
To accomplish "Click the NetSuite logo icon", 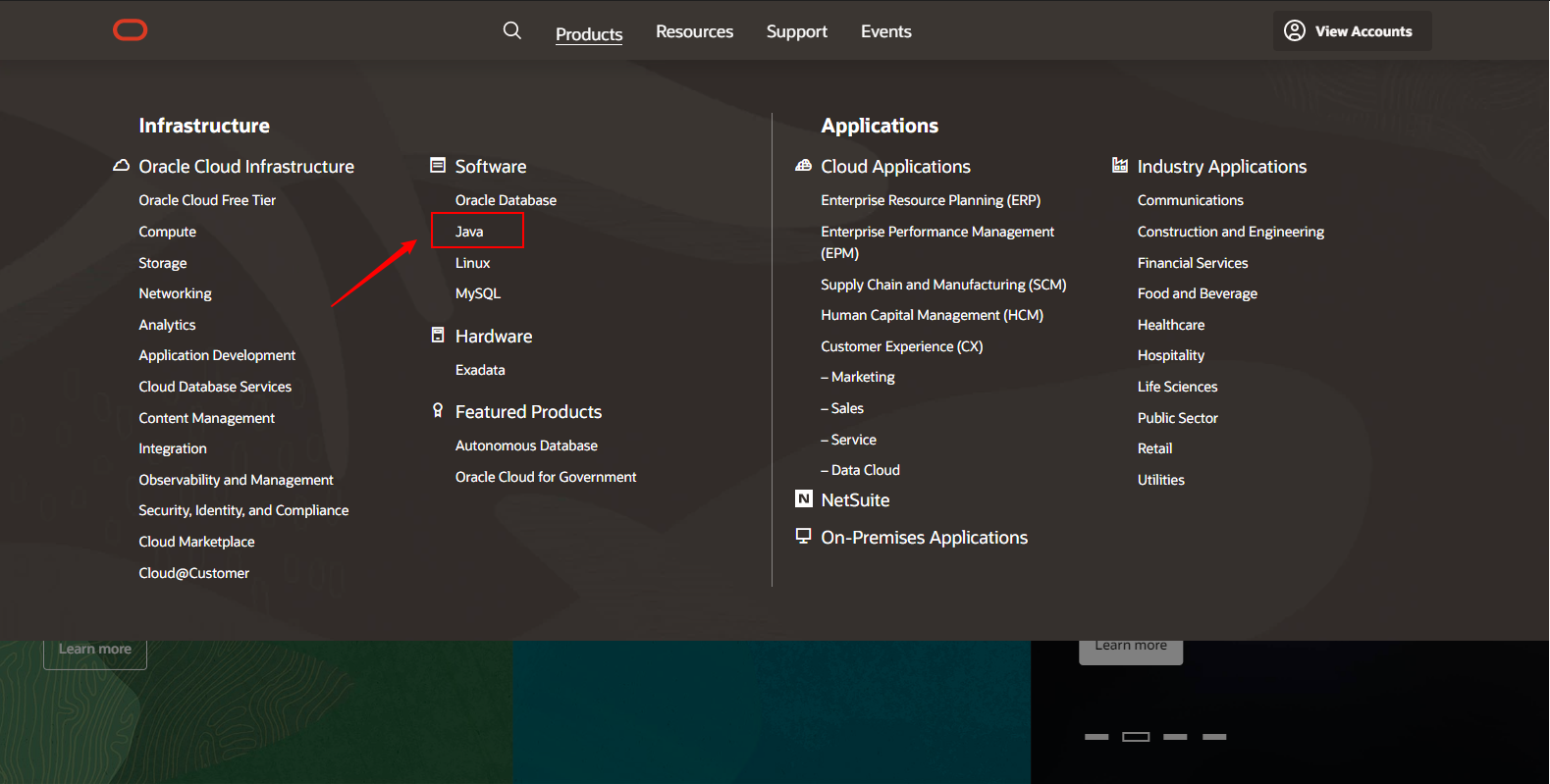I will coord(803,499).
